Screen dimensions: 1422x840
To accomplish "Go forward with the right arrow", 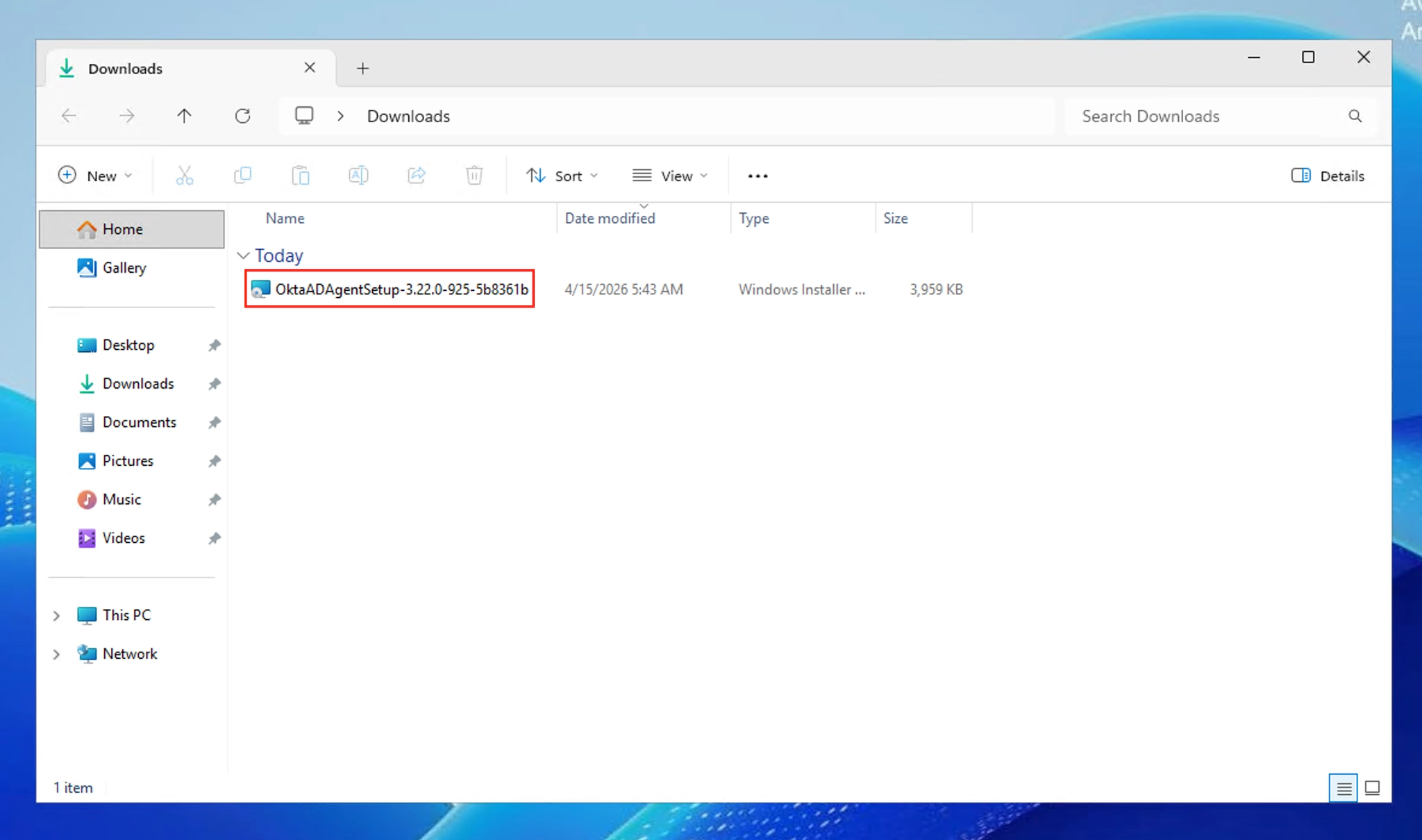I will (126, 116).
